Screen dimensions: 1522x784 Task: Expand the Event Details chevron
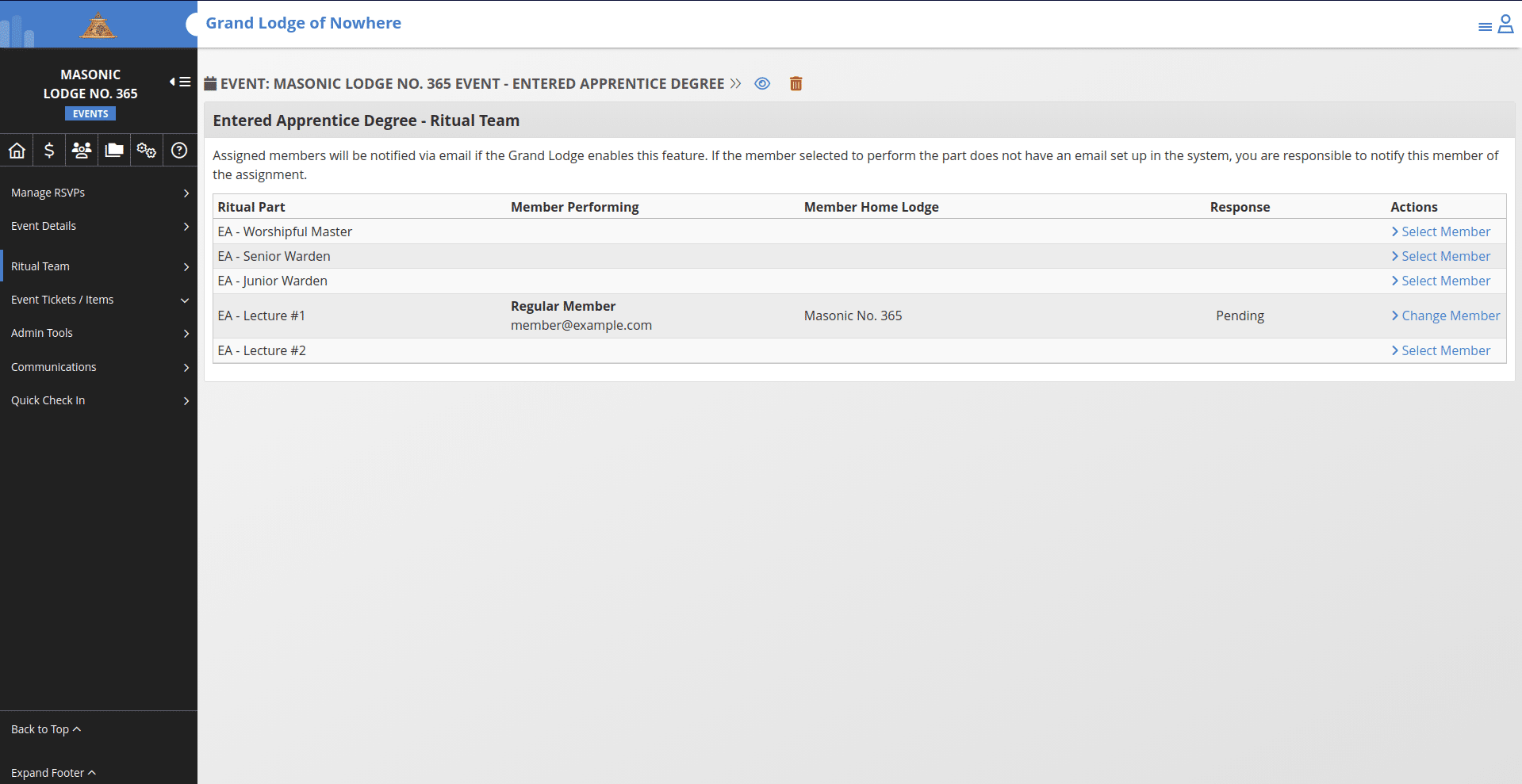186,227
